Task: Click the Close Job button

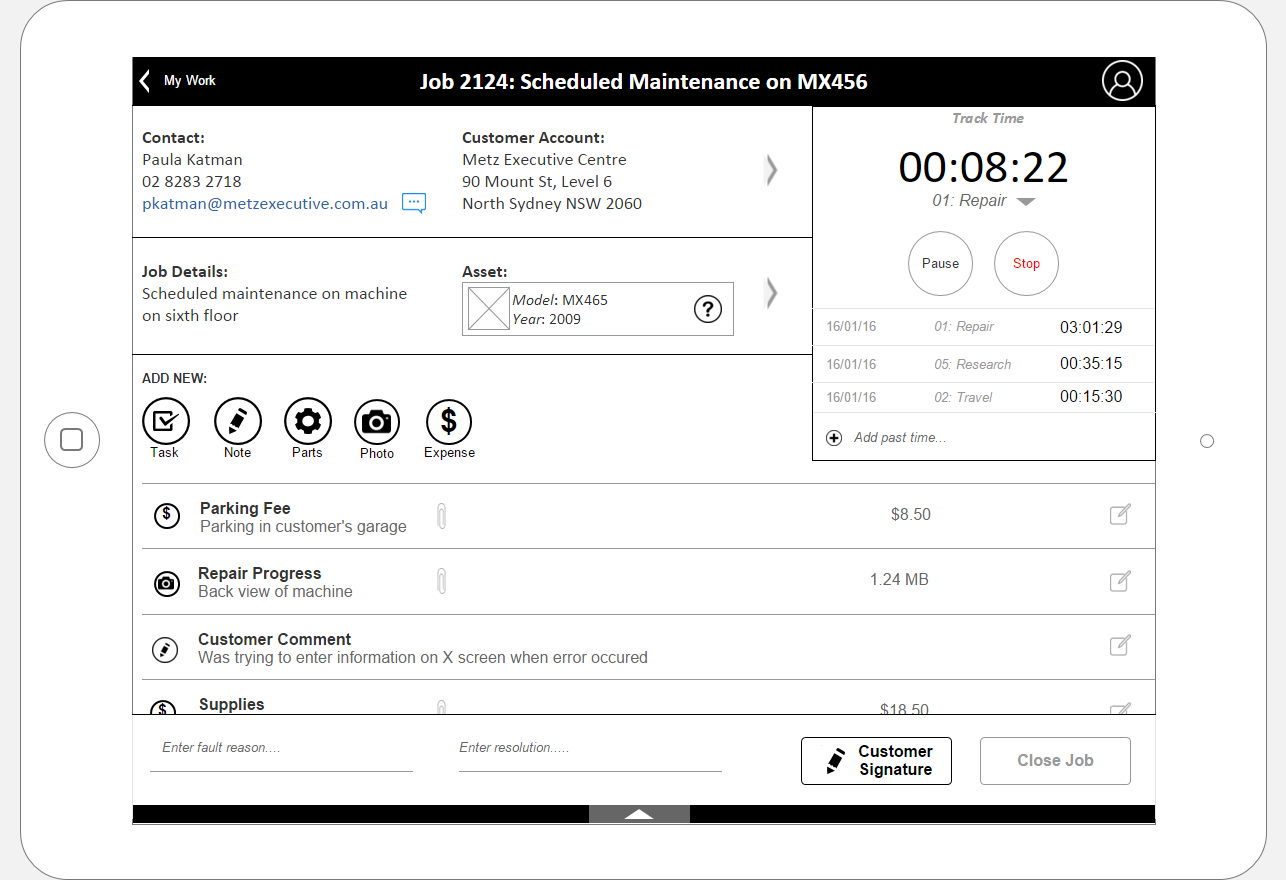Action: click(x=1055, y=761)
